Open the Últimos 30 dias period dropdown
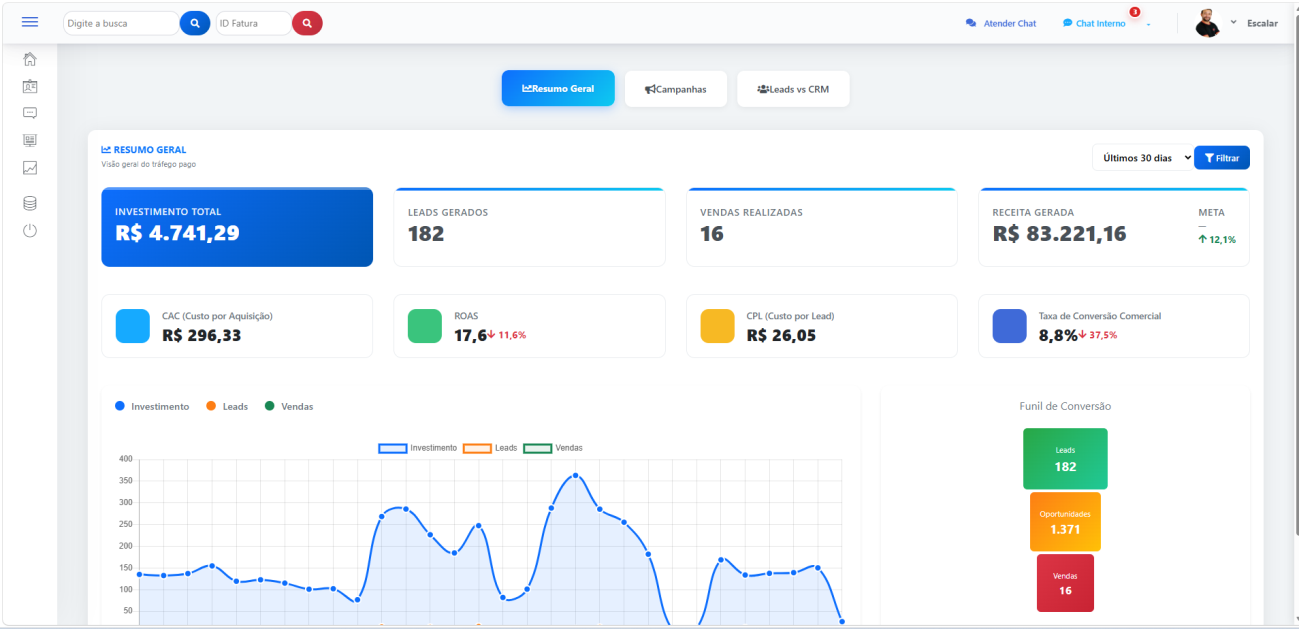This screenshot has width=1299, height=629. (x=1143, y=158)
